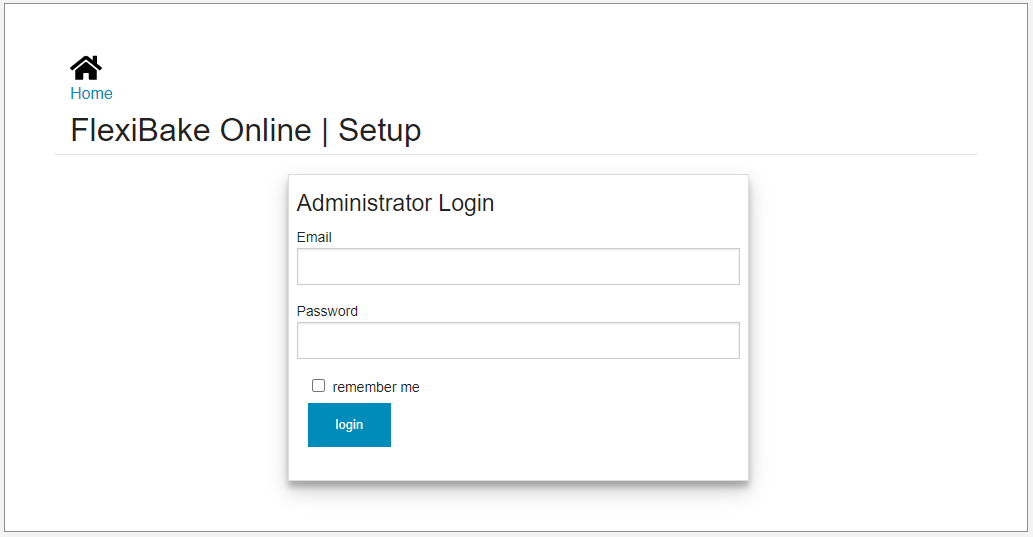Viewport: 1033px width, 537px height.
Task: Focus the Email input field
Action: pos(518,266)
